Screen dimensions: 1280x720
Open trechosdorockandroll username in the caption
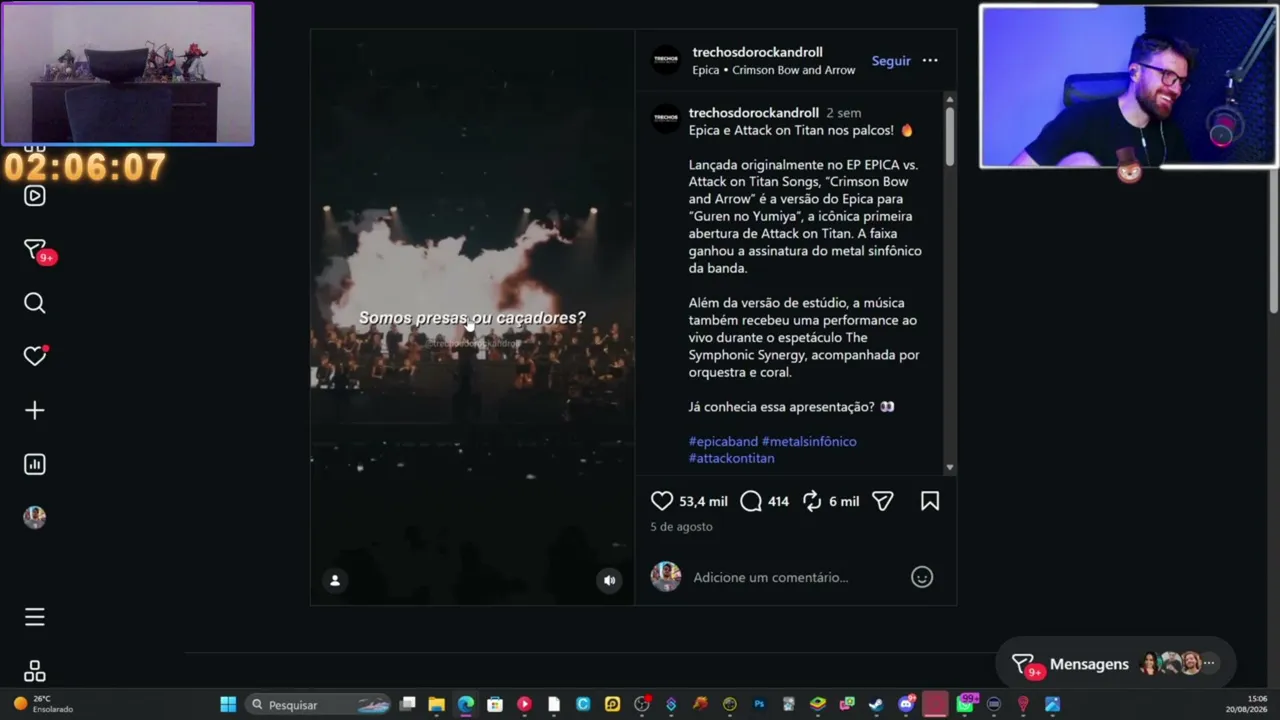click(753, 113)
